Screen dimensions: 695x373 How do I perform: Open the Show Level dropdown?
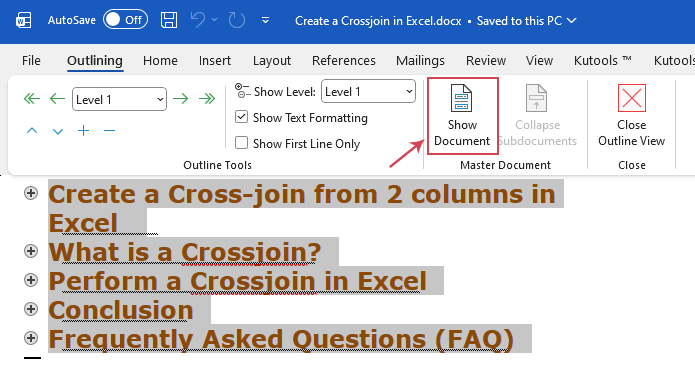pyautogui.click(x=368, y=91)
